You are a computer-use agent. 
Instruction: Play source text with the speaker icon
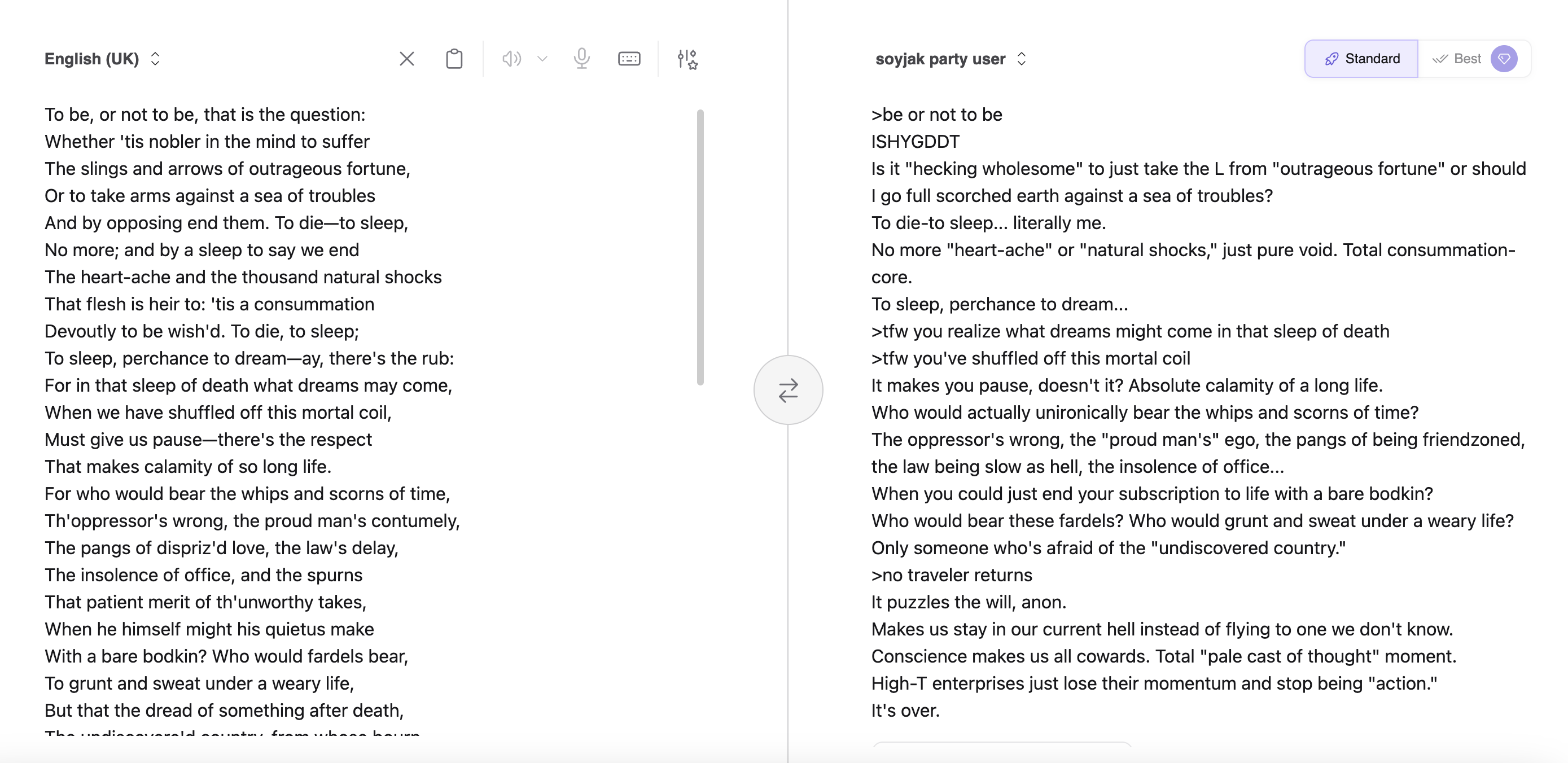[511, 59]
